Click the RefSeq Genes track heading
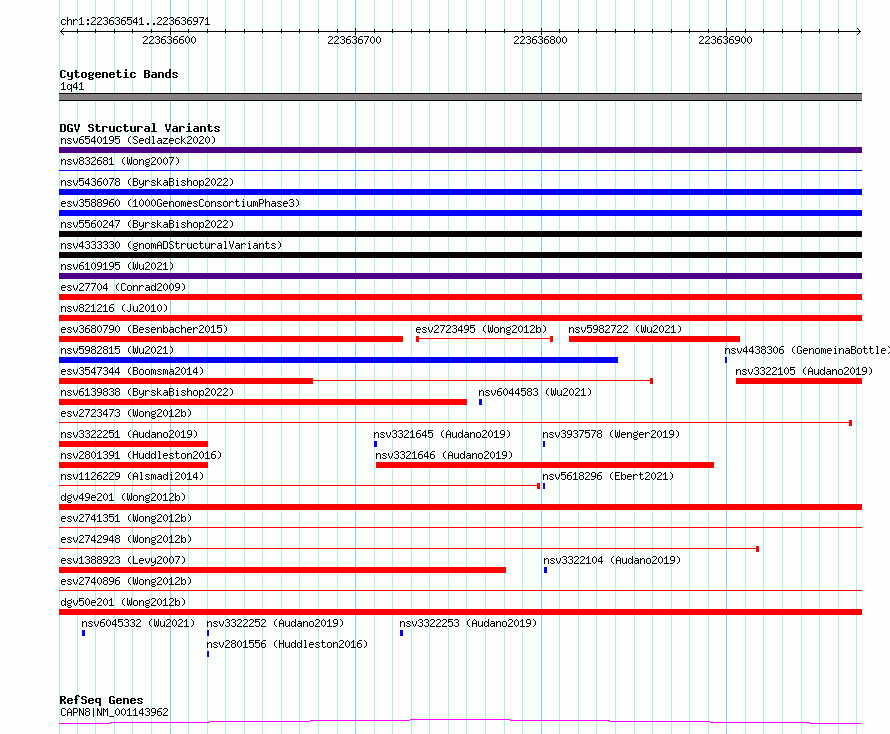This screenshot has width=890, height=734. tap(101, 700)
